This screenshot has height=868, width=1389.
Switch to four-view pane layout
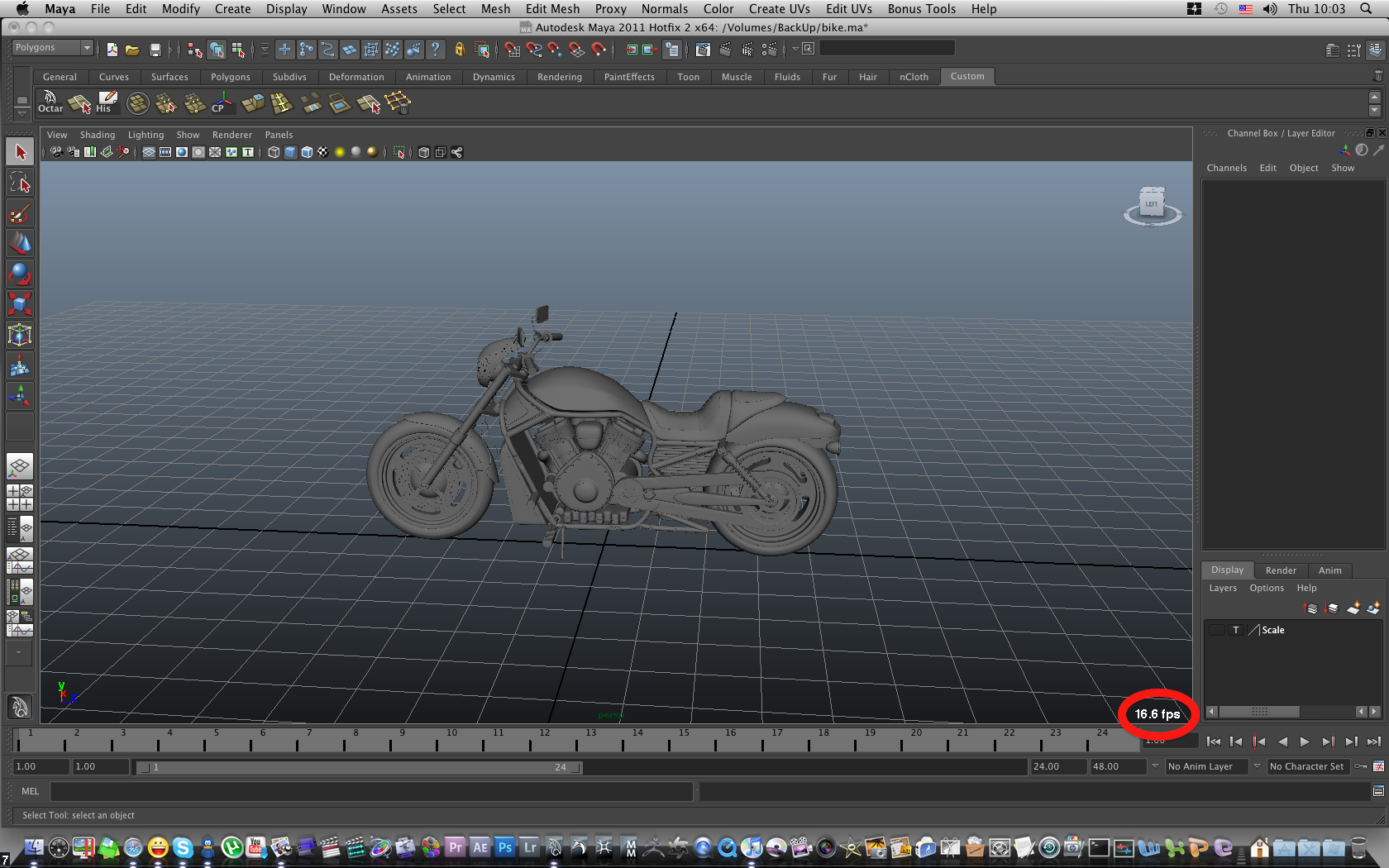[20, 497]
